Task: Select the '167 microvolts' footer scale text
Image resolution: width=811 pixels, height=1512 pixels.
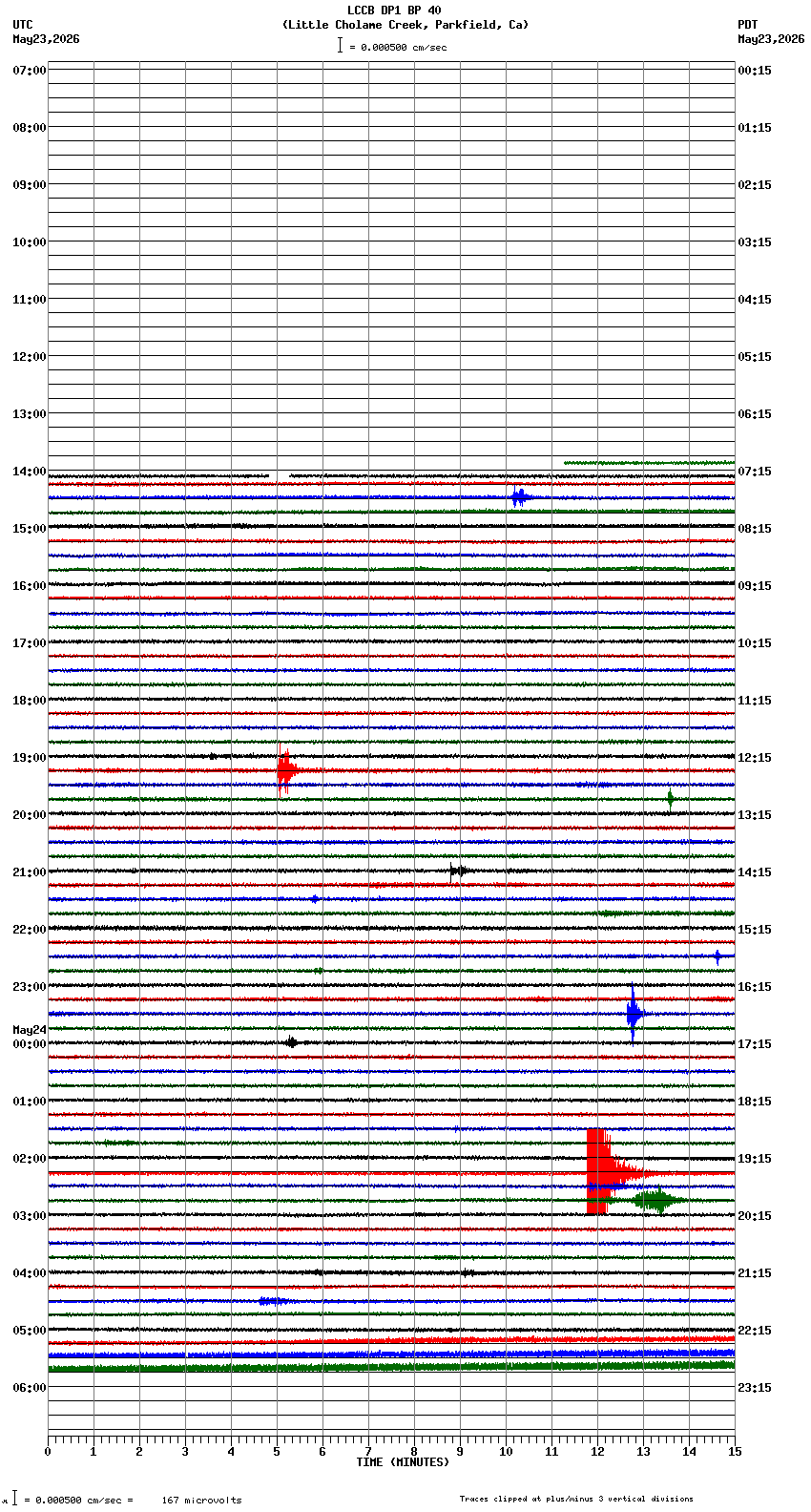Action: (x=201, y=1501)
